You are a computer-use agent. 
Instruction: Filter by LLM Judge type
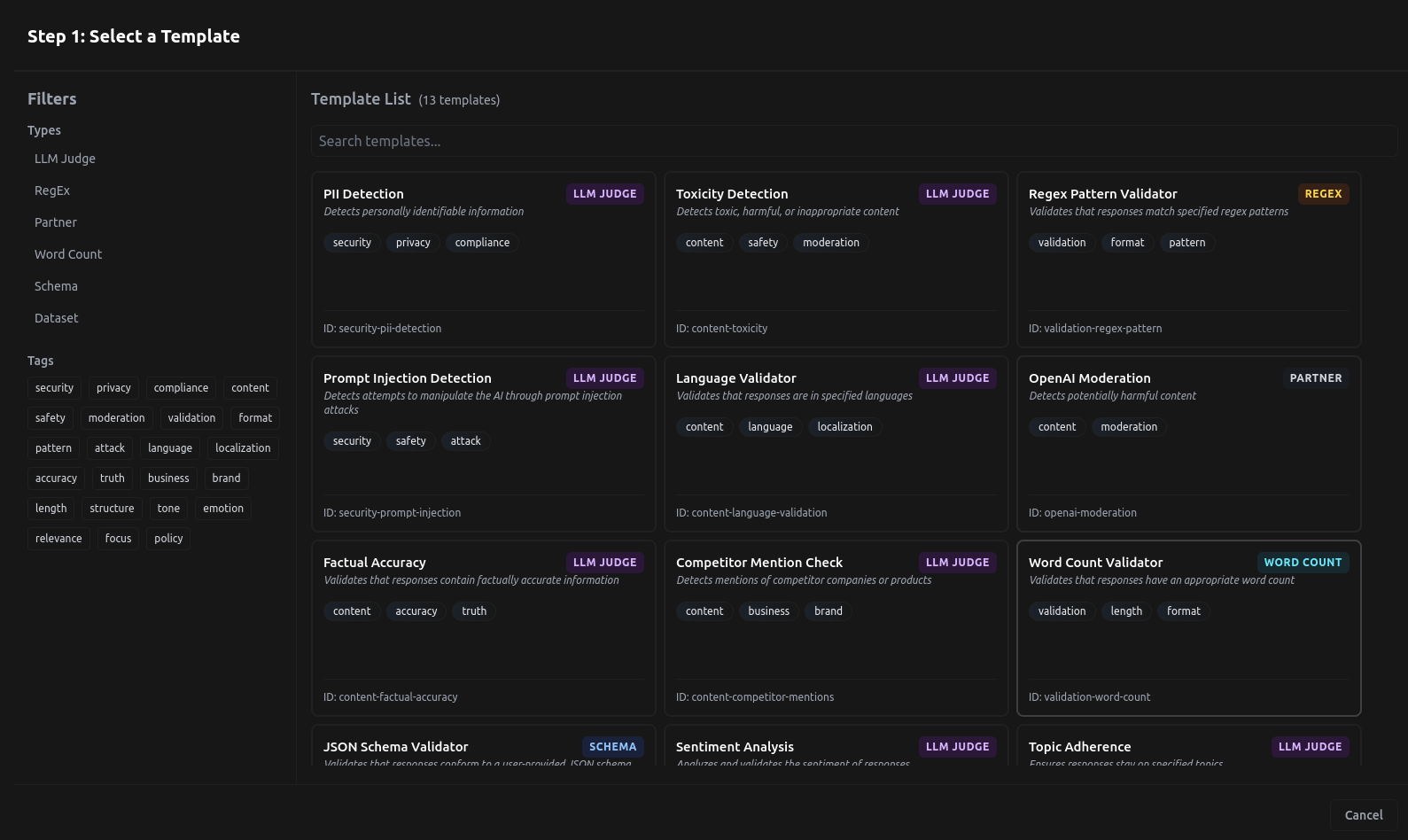65,159
